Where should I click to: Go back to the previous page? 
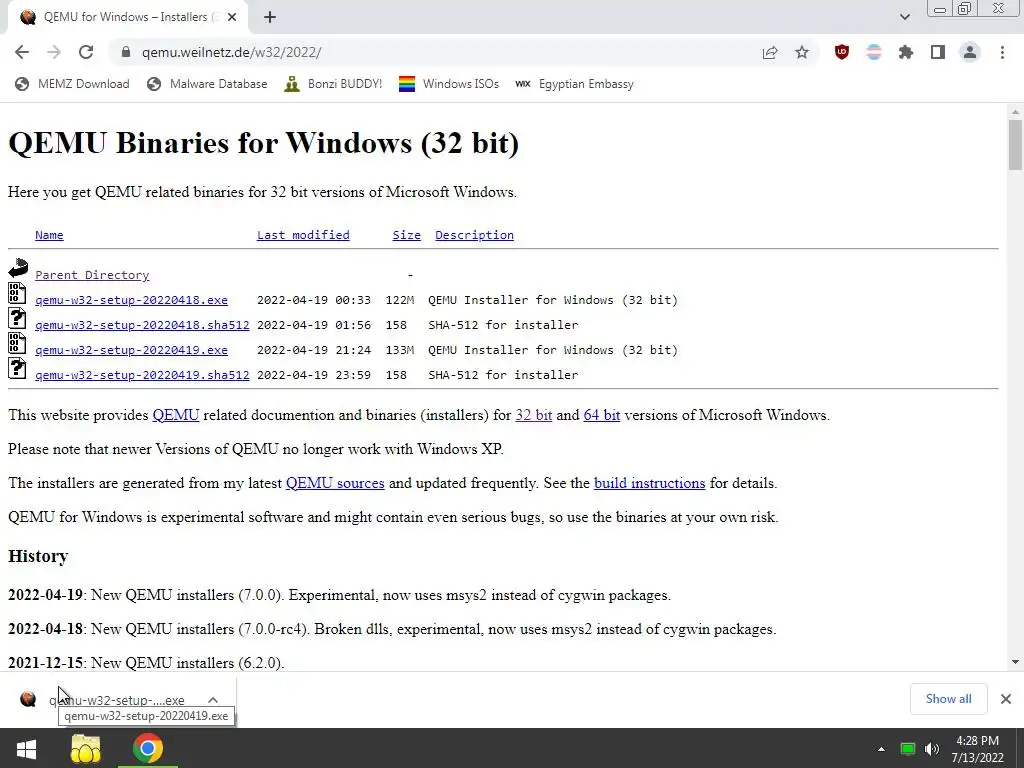tap(22, 52)
